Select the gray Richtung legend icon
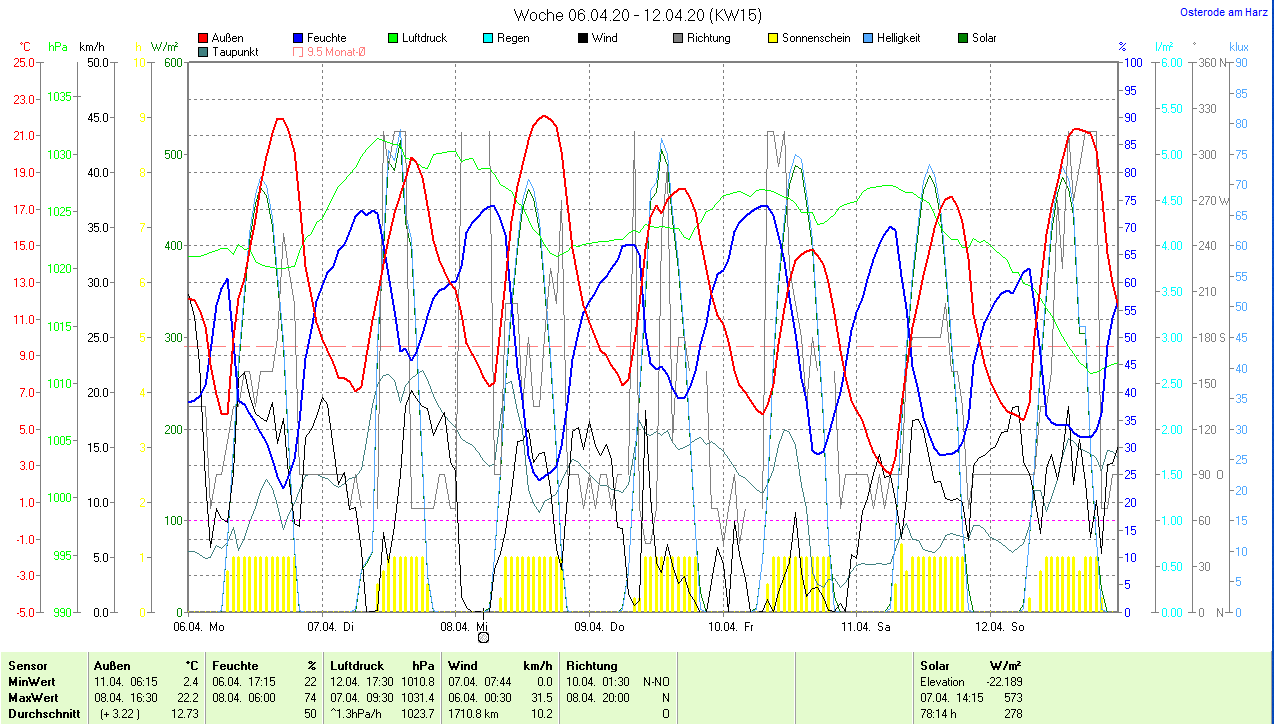This screenshot has height=724, width=1274. (678, 38)
